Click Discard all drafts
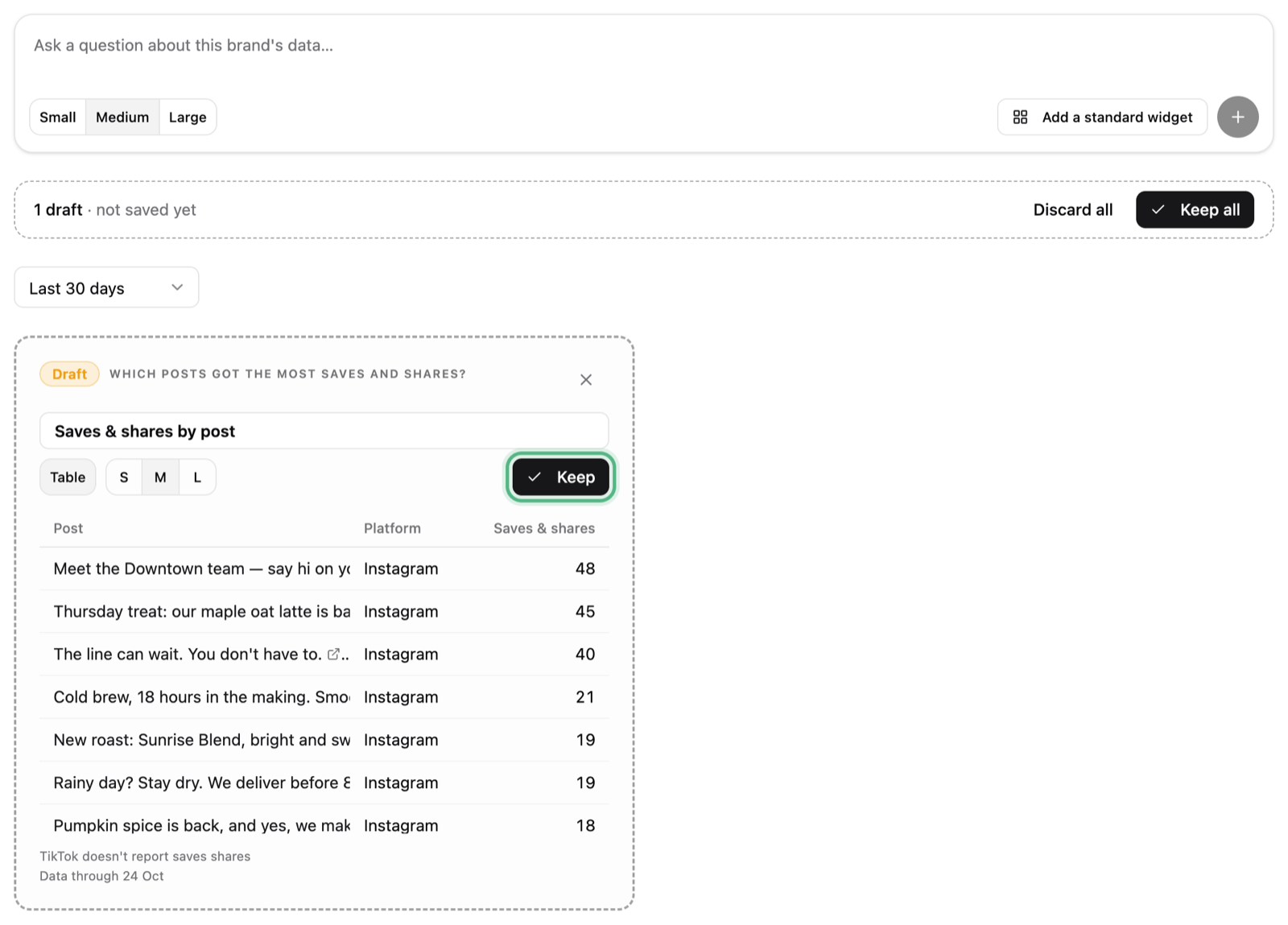 pyautogui.click(x=1073, y=210)
